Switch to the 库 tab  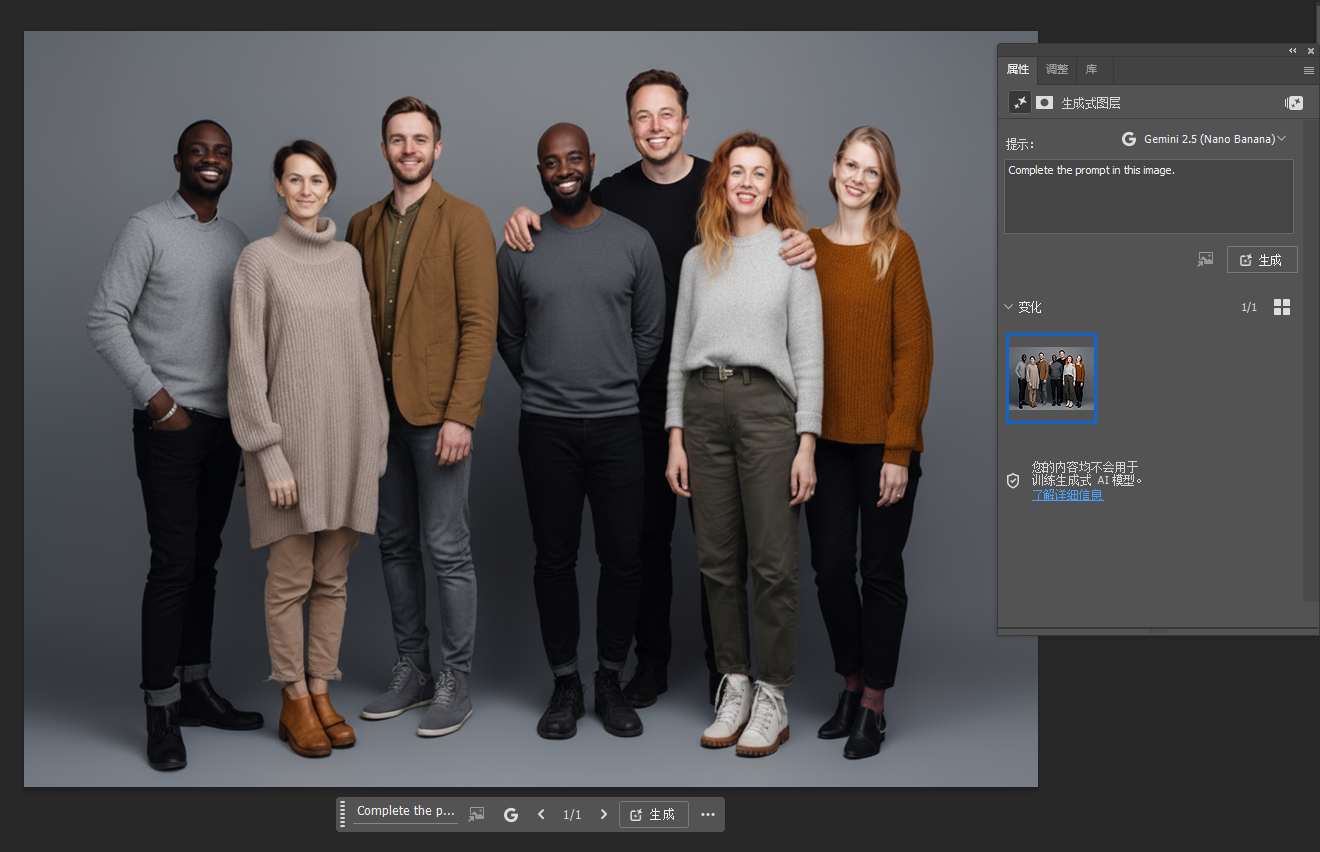pos(1092,70)
